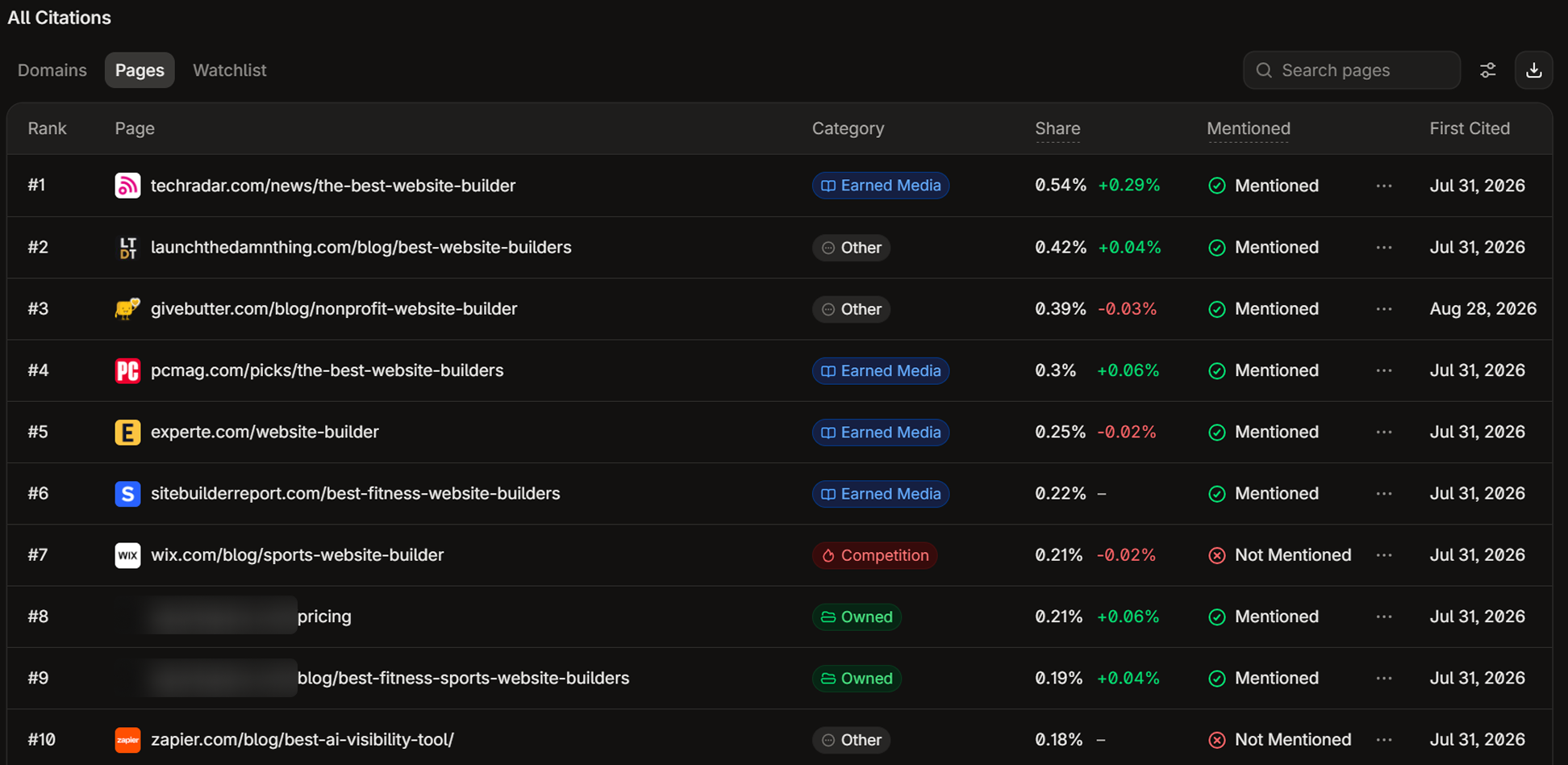
Task: Open sitebuilderreport.com best-fitness link
Action: click(x=355, y=493)
